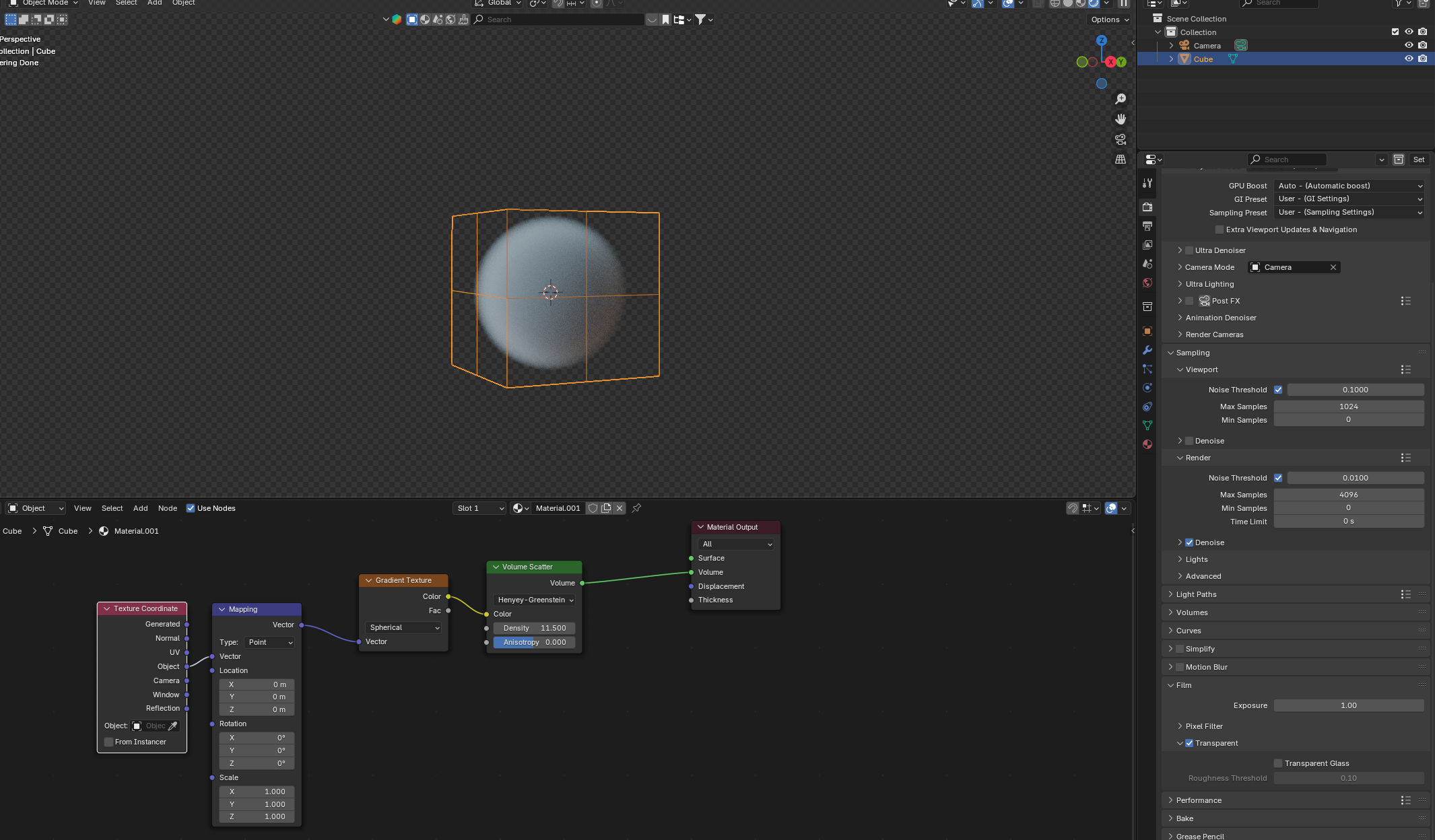
Task: Click Material.001 name in node header
Action: tap(558, 508)
